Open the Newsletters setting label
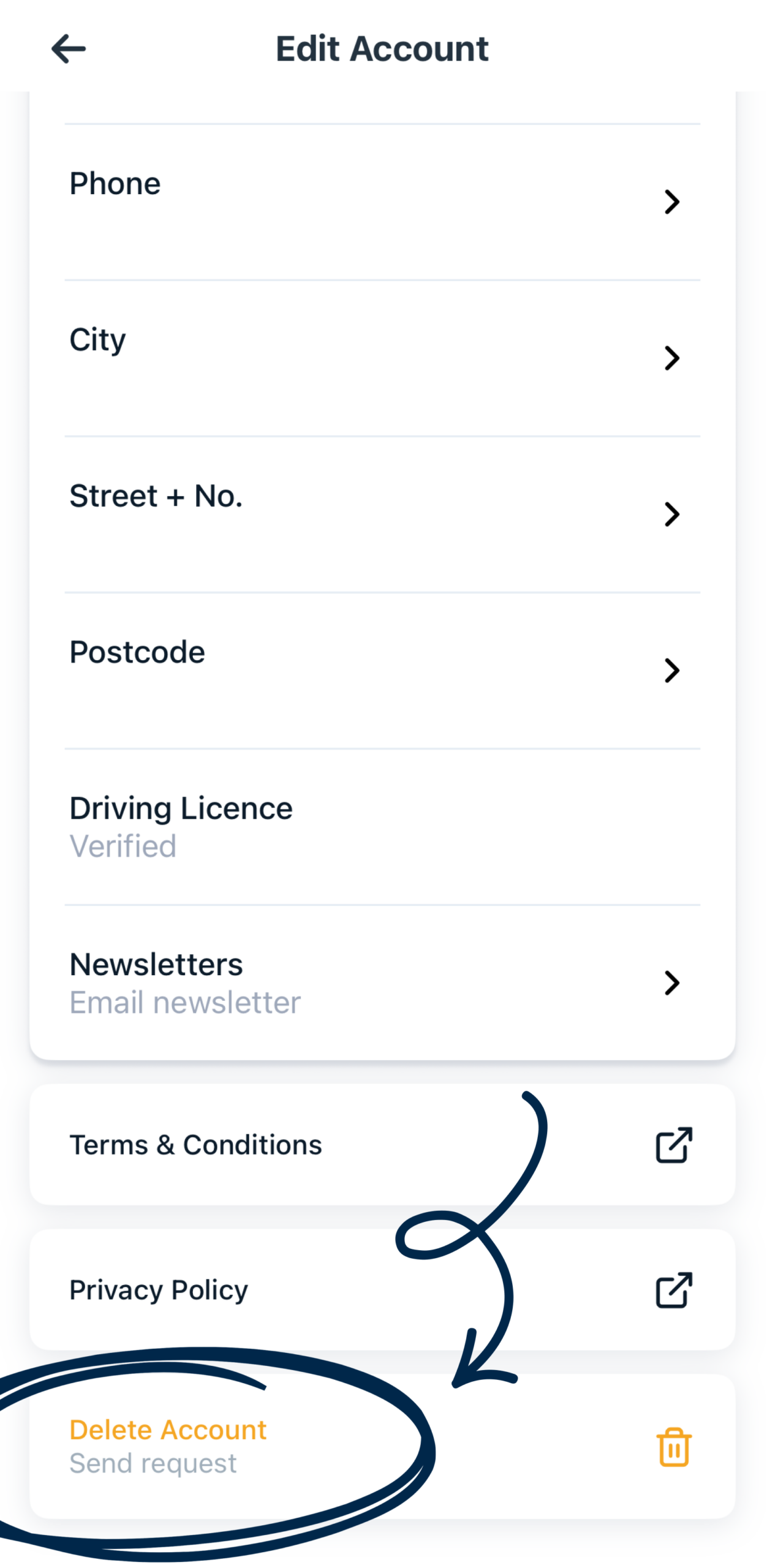 pos(156,964)
